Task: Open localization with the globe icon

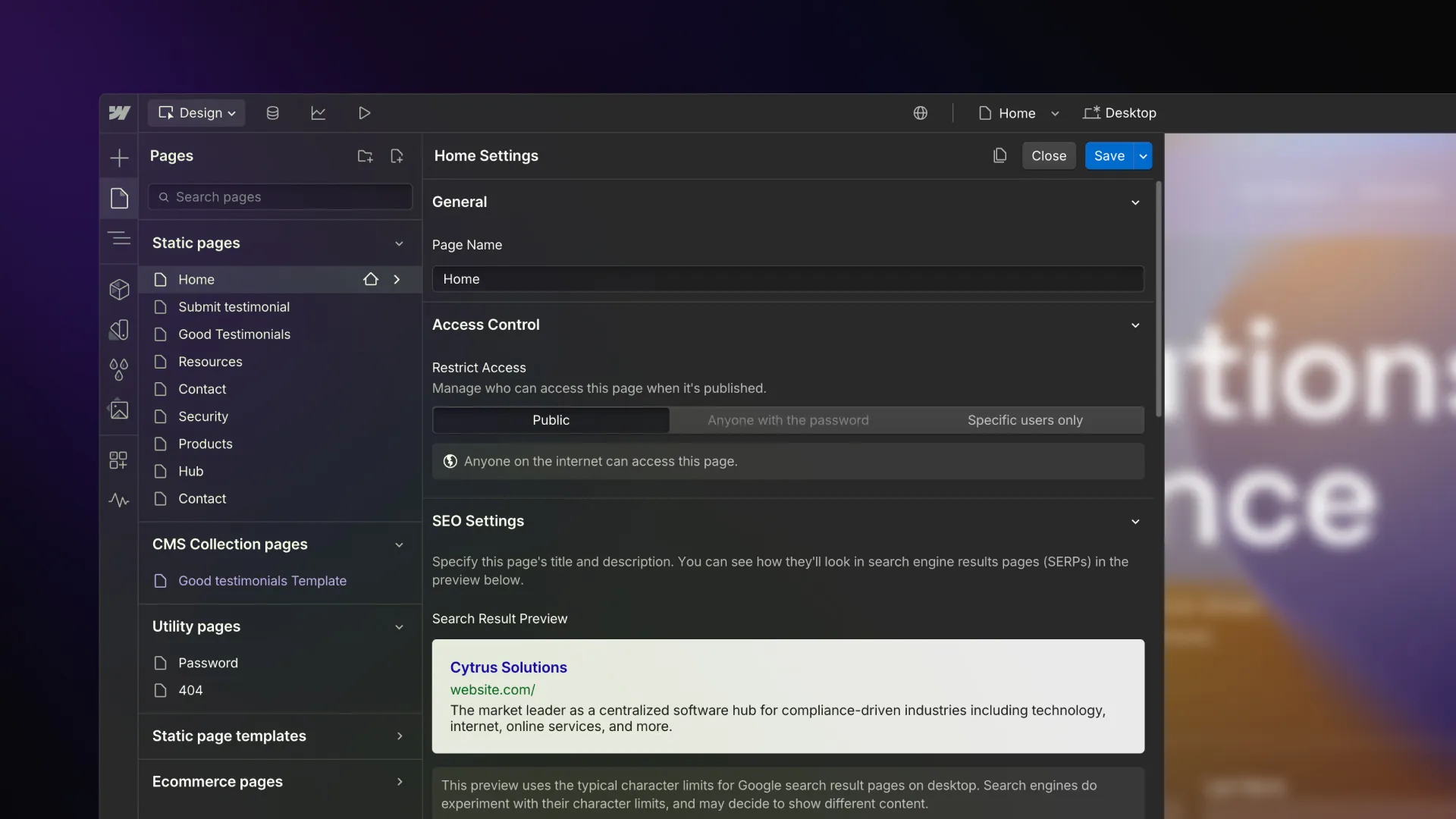Action: [921, 113]
